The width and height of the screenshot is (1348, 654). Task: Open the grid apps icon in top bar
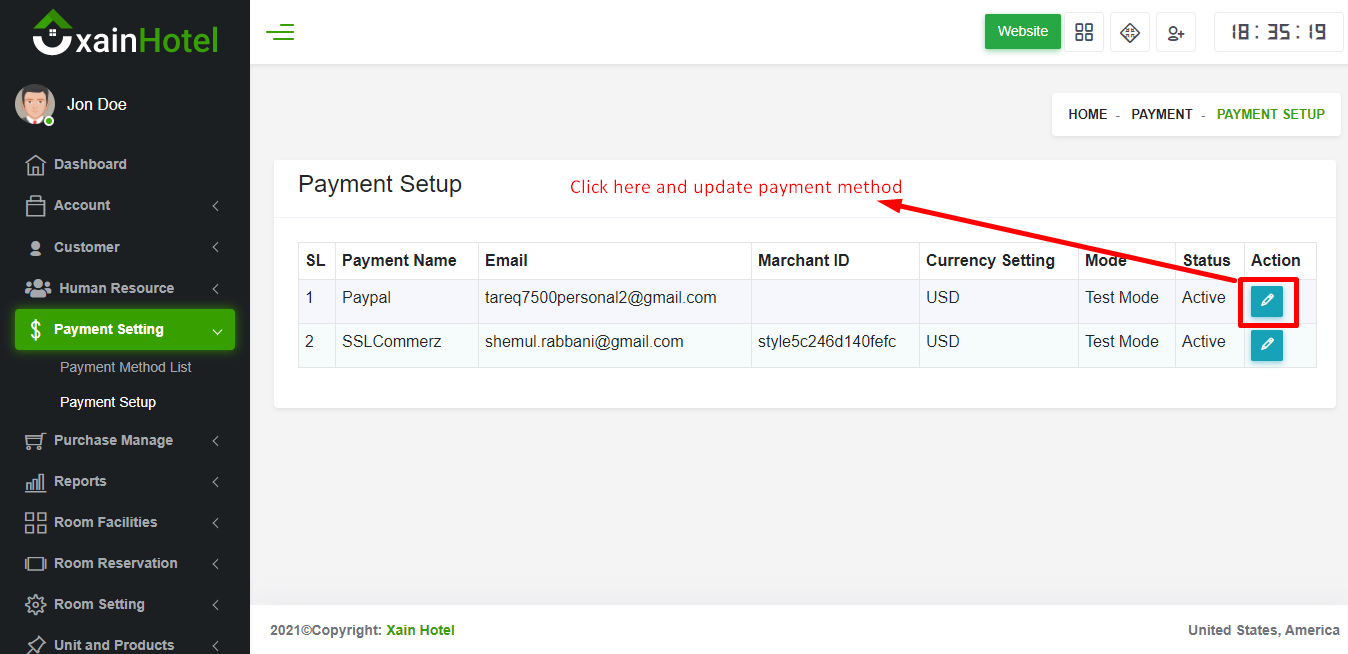[1084, 32]
